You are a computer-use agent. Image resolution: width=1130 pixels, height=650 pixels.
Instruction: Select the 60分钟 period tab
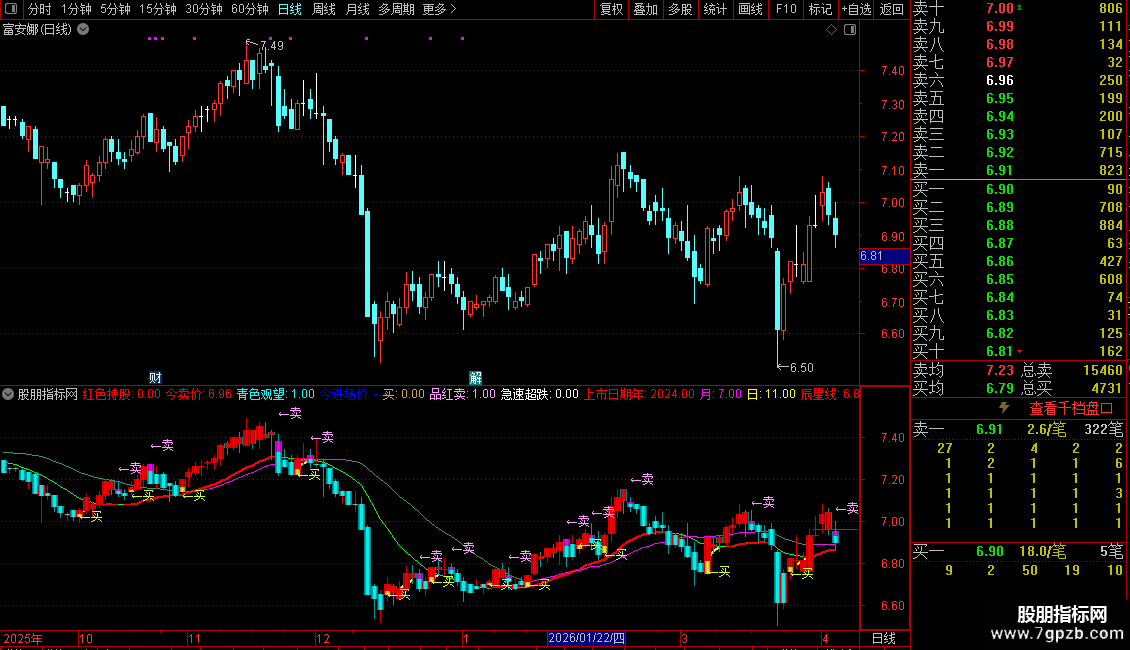(249, 9)
